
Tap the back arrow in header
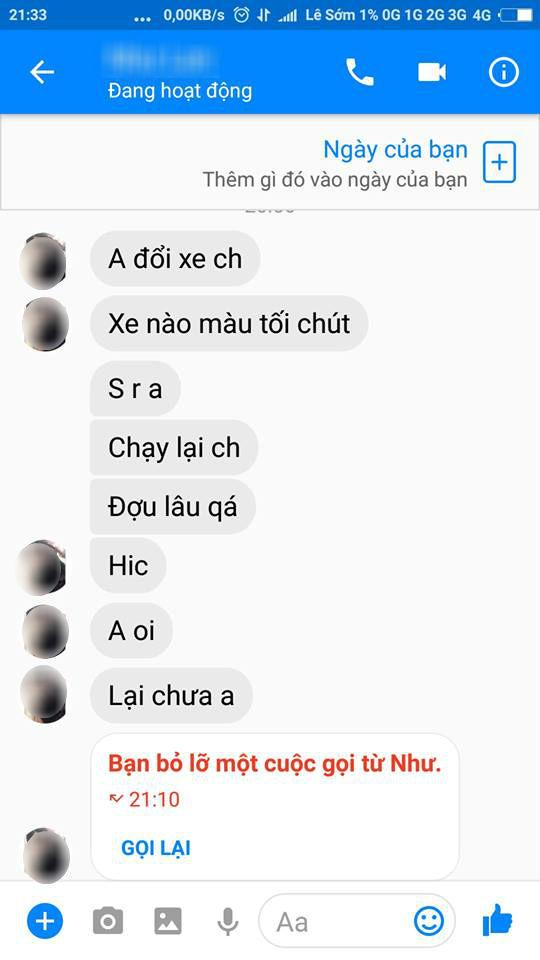(42, 72)
